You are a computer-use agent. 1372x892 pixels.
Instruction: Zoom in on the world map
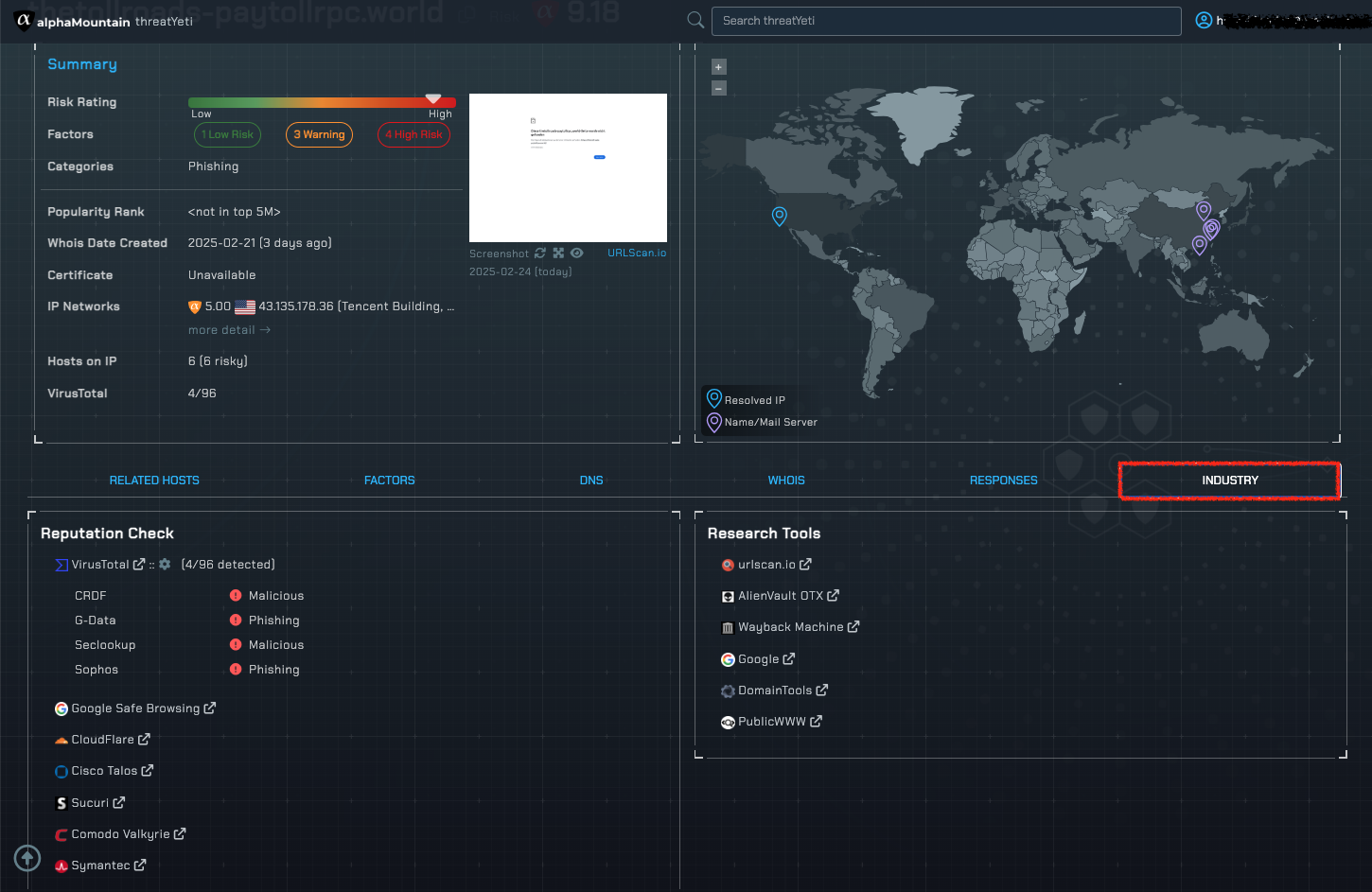(x=719, y=67)
